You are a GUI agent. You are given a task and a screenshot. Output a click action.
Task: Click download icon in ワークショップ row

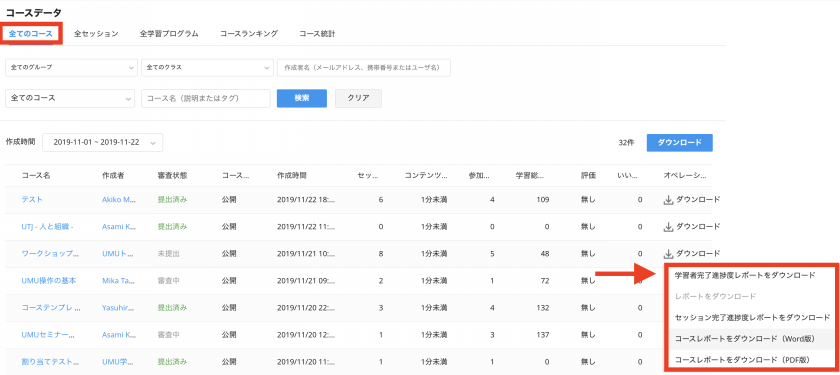click(668, 253)
